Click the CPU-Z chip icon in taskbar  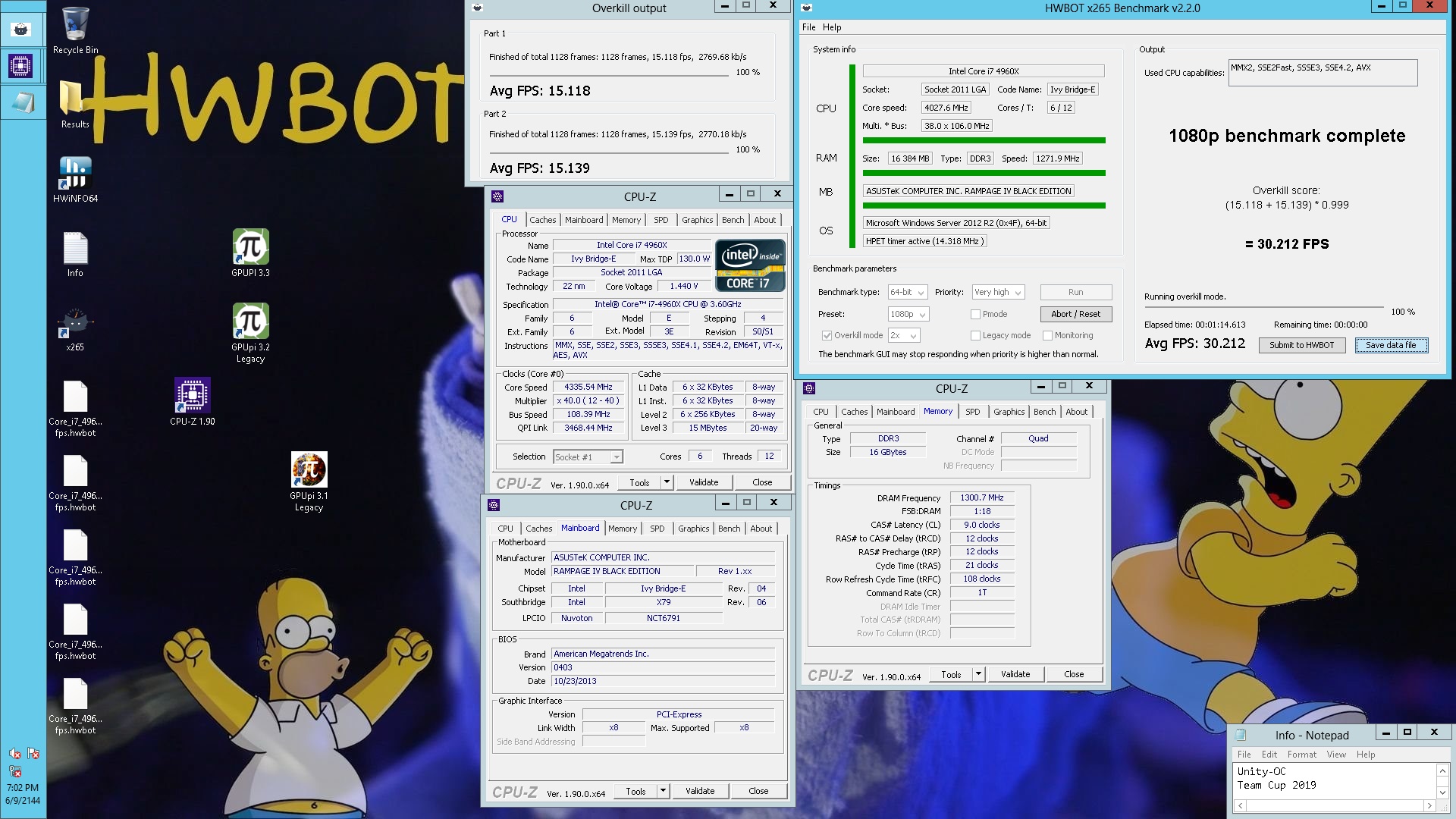pos(21,66)
